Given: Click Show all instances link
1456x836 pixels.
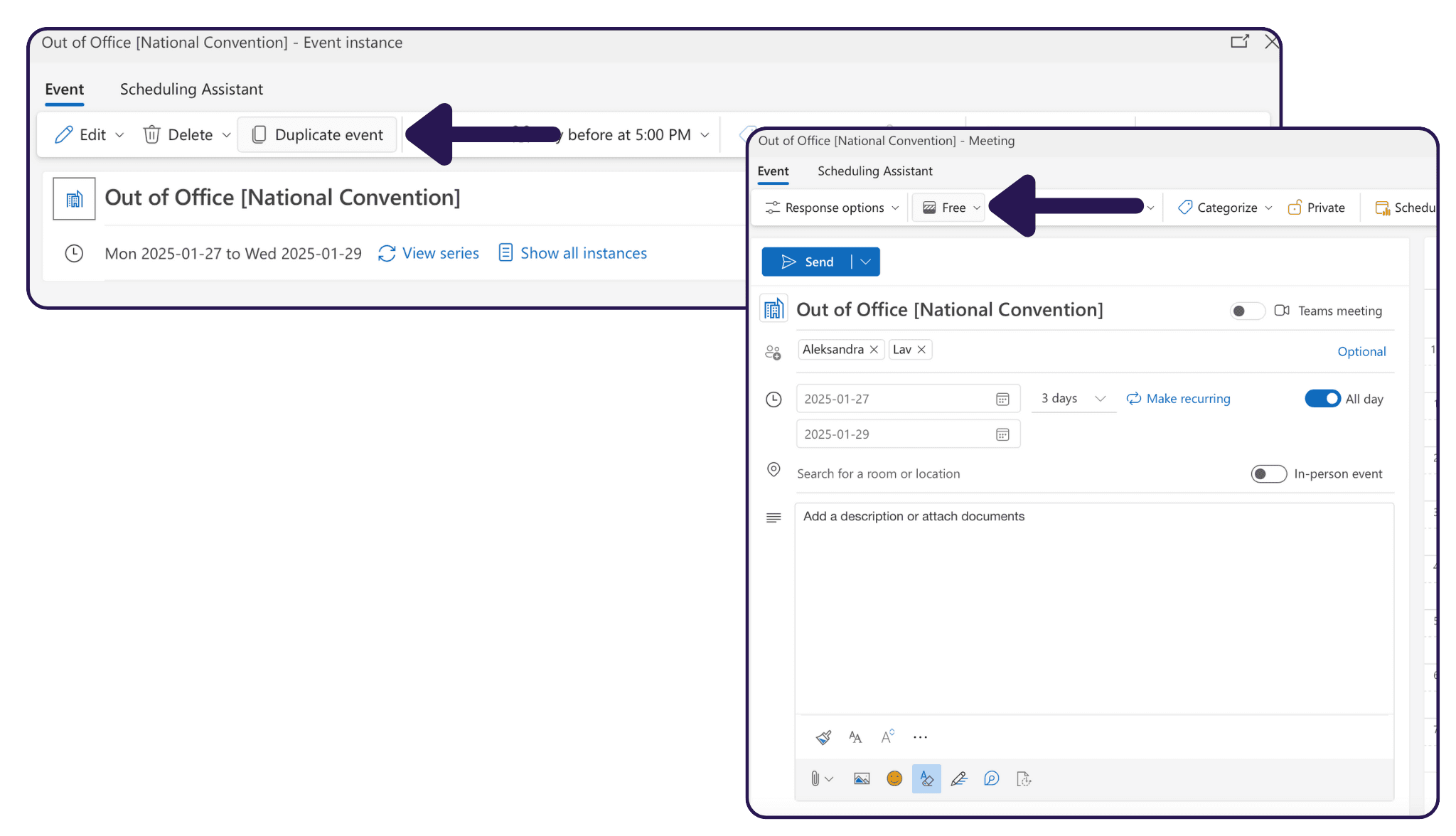Looking at the screenshot, I should point(583,252).
